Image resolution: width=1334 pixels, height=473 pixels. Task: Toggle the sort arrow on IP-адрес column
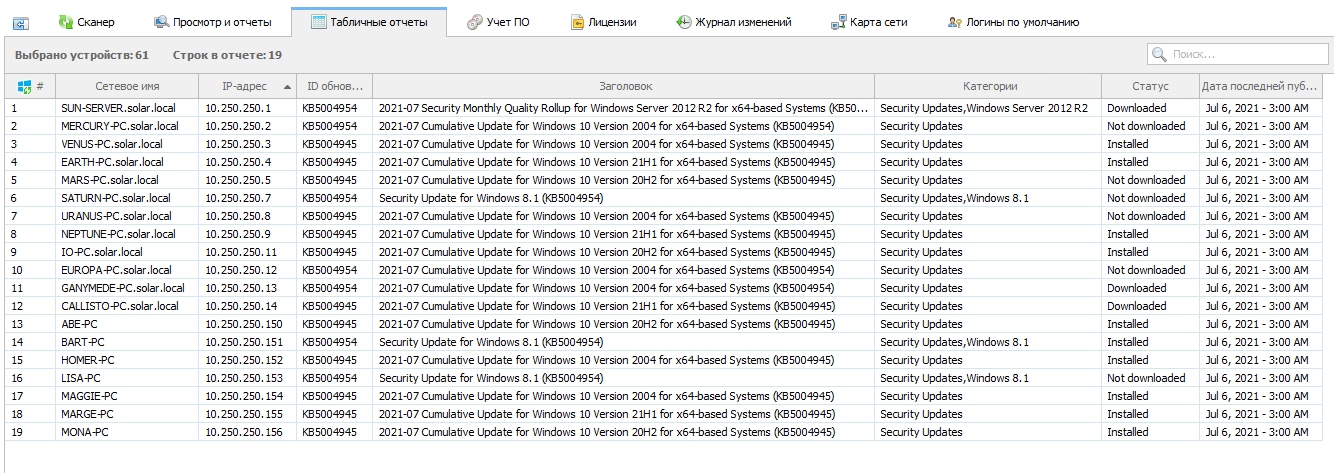tap(288, 87)
